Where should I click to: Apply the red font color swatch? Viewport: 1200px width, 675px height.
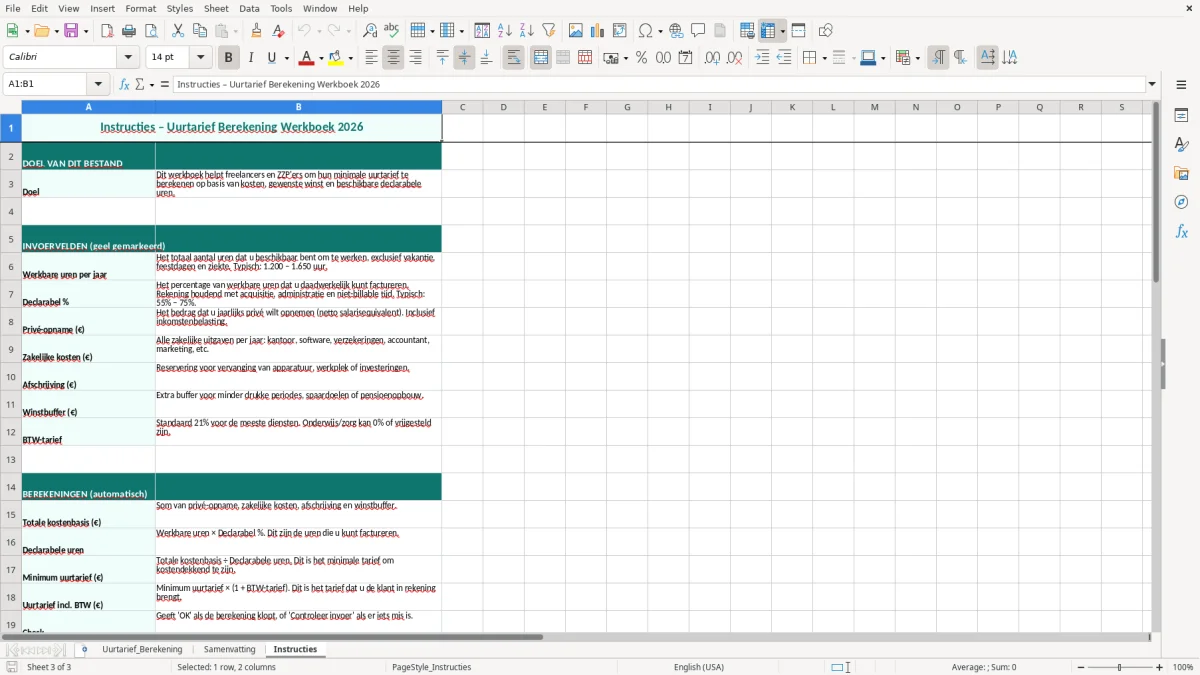pyautogui.click(x=306, y=58)
